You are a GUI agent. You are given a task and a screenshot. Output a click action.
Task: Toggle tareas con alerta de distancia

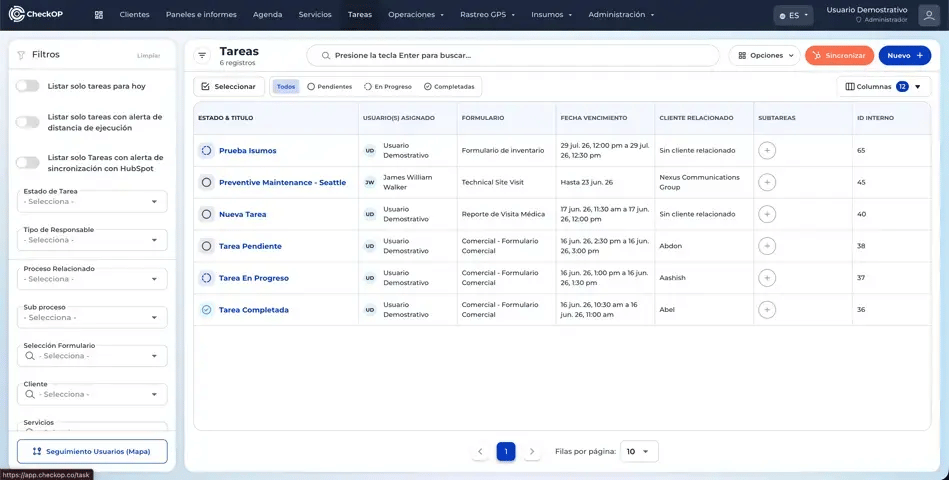point(28,122)
